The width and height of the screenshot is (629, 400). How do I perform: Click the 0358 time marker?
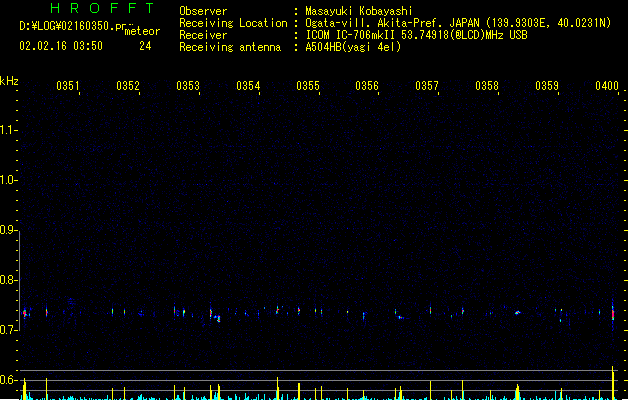[x=487, y=86]
